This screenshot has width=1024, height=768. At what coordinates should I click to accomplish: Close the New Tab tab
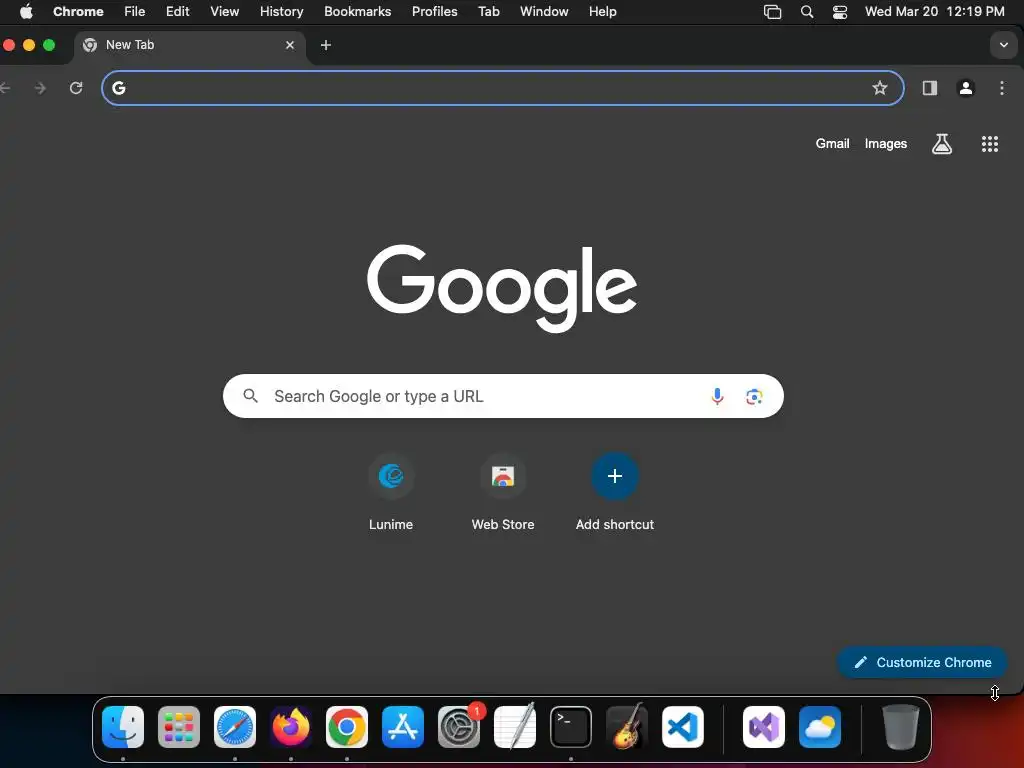[x=290, y=45]
